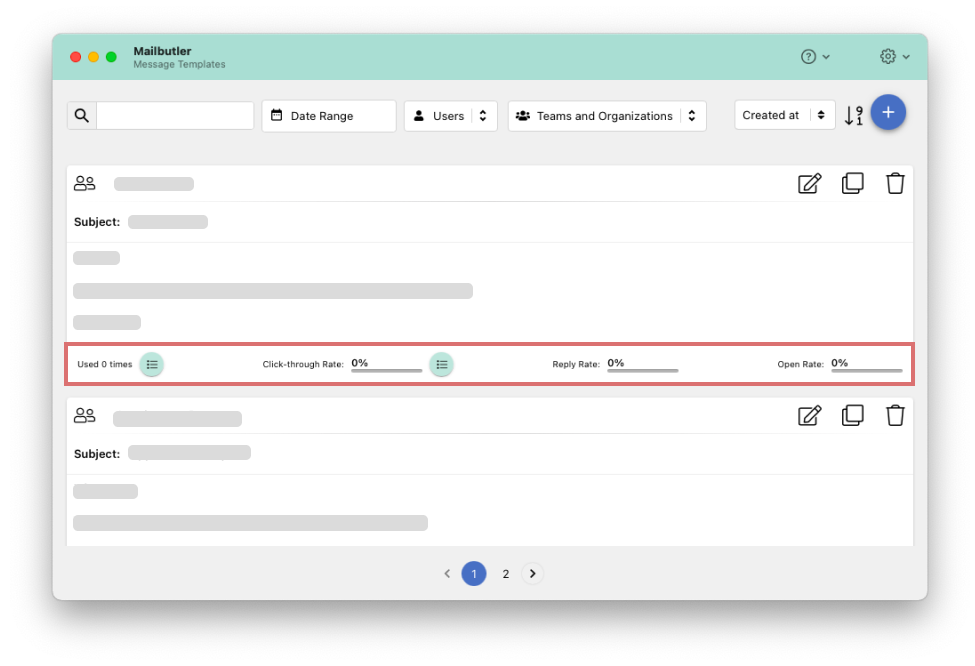Click the Open Rate label
This screenshot has height=666, width=975.
(800, 364)
